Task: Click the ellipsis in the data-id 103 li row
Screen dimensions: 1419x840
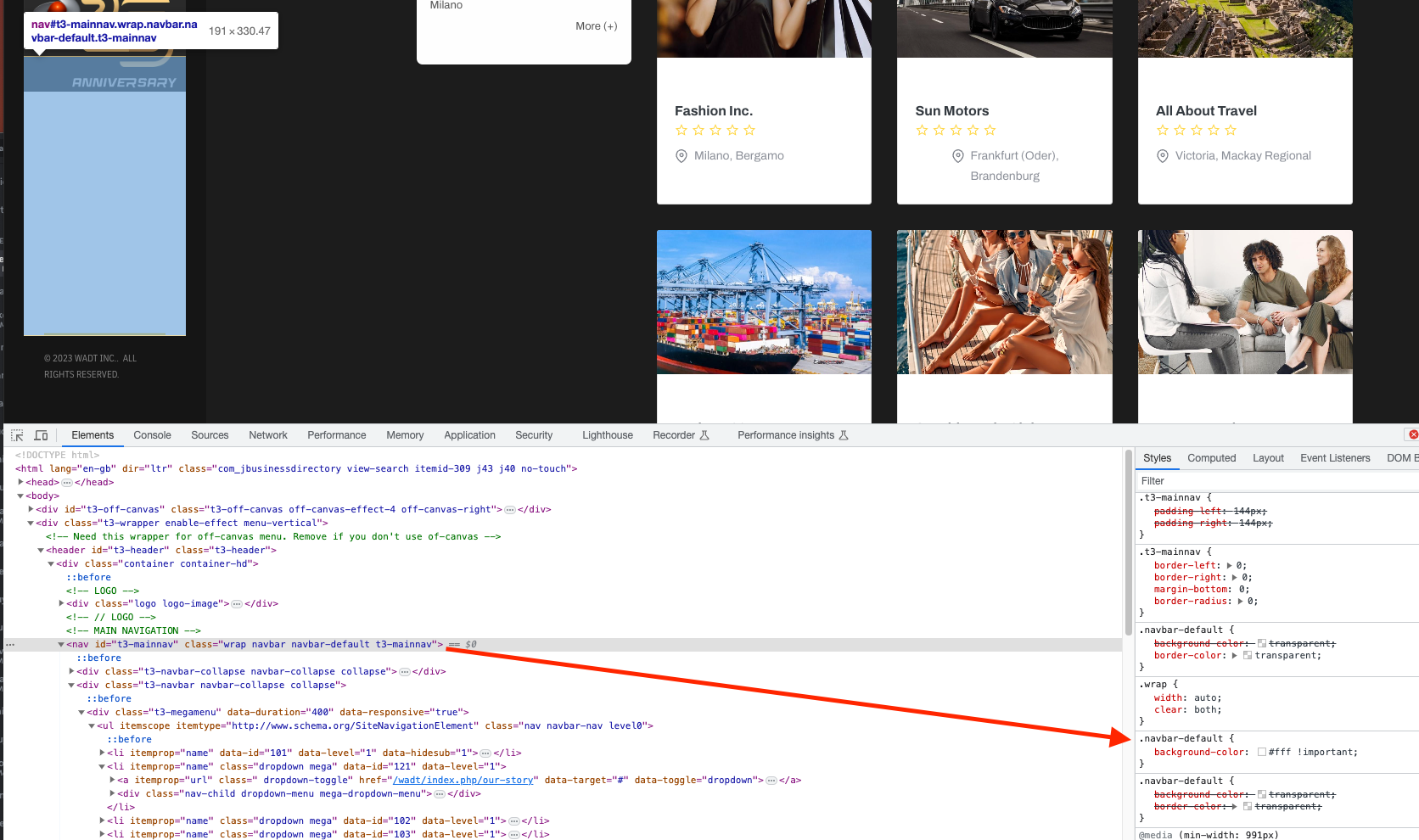Action: coord(513,835)
